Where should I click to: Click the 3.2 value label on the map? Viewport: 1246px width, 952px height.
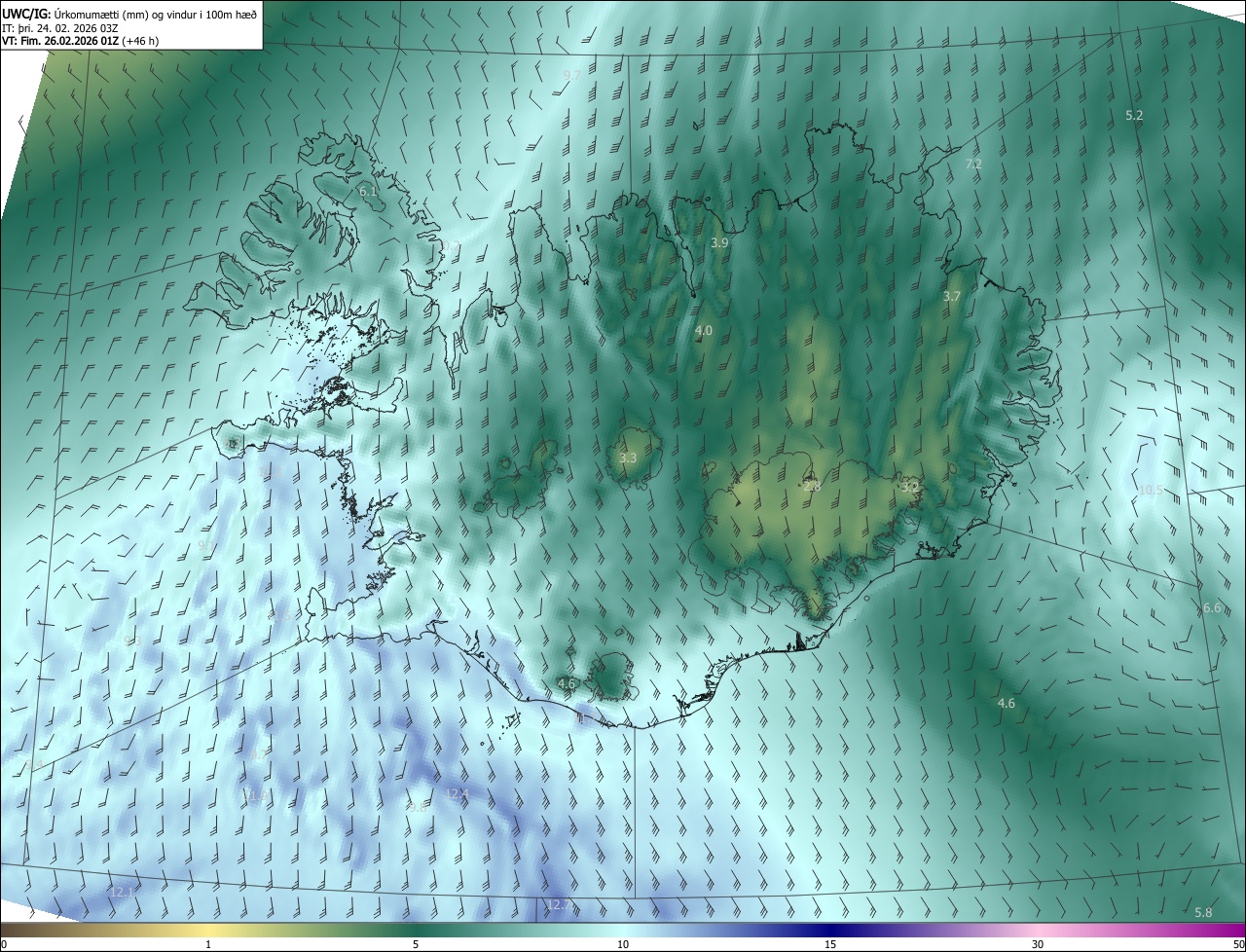point(910,486)
